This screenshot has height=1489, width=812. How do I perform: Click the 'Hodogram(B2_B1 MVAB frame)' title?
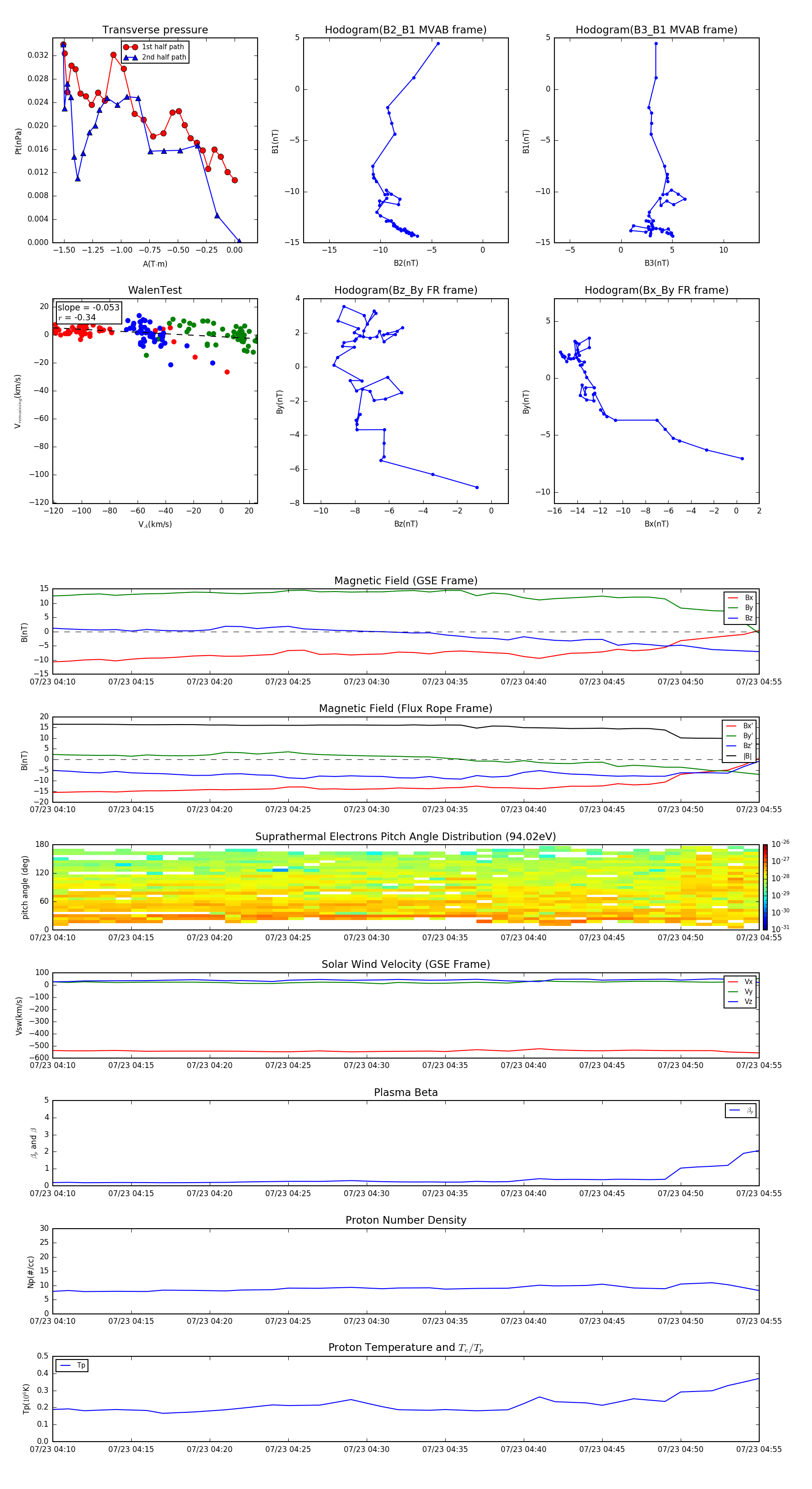click(406, 30)
